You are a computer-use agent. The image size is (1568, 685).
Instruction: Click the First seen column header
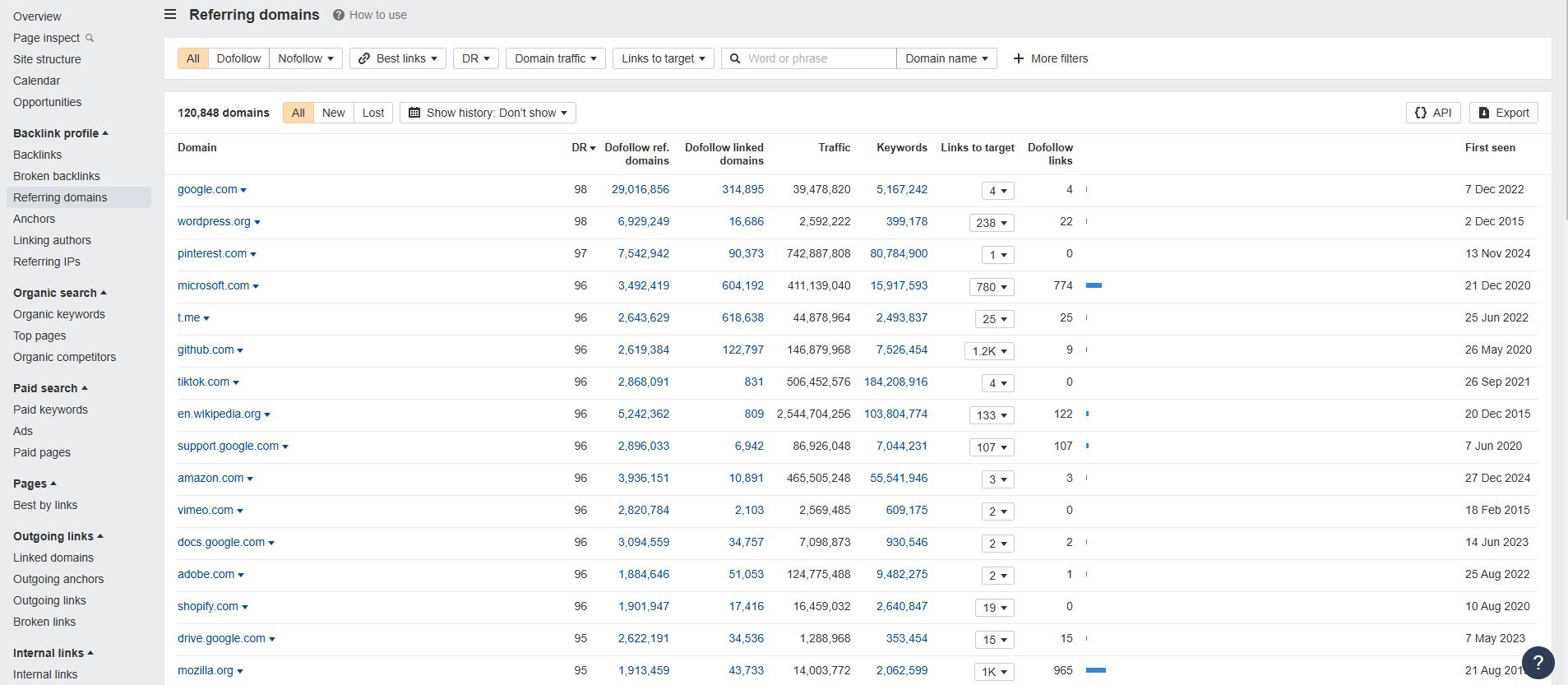point(1490,147)
